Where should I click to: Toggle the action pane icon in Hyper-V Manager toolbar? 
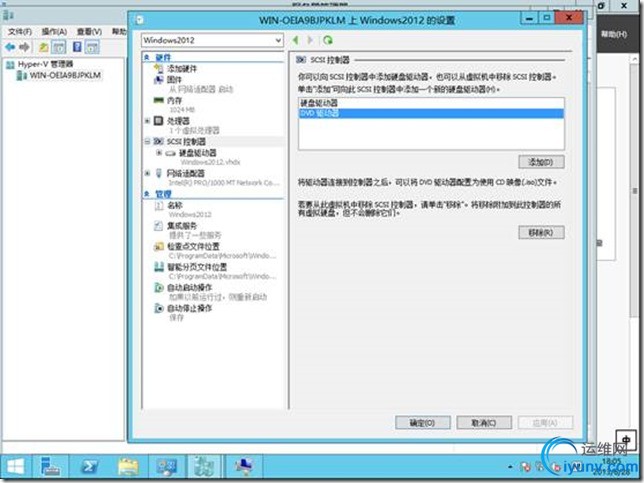coord(92,47)
